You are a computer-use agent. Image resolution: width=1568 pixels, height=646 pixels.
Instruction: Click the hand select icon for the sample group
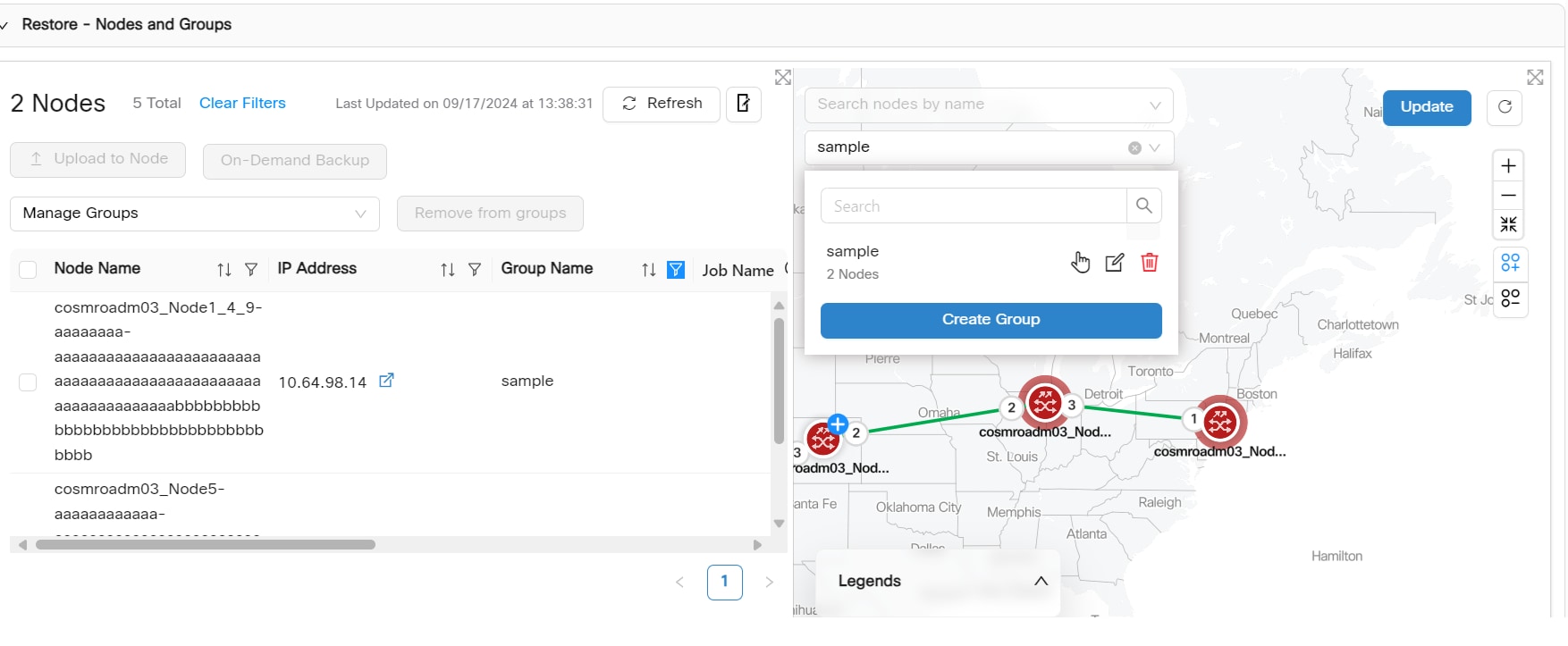coord(1081,262)
